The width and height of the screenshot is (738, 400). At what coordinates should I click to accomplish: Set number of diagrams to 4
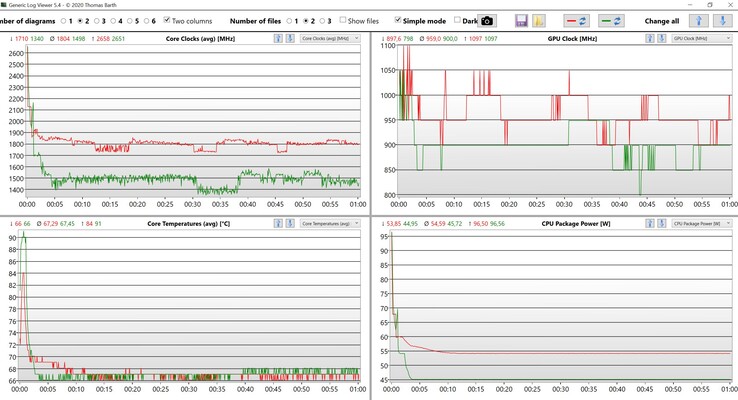tap(113, 21)
